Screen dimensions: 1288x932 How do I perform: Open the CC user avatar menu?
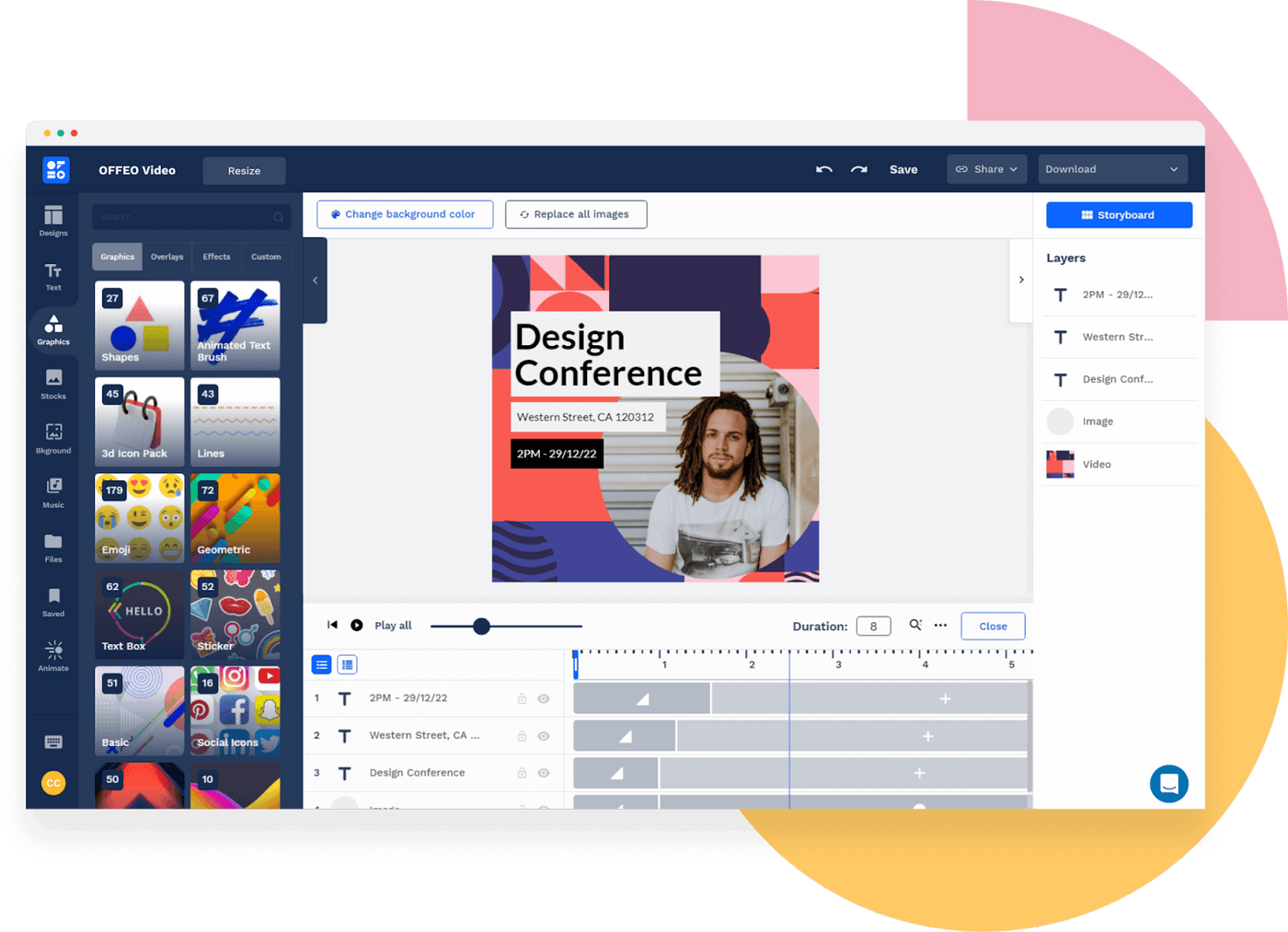[53, 783]
